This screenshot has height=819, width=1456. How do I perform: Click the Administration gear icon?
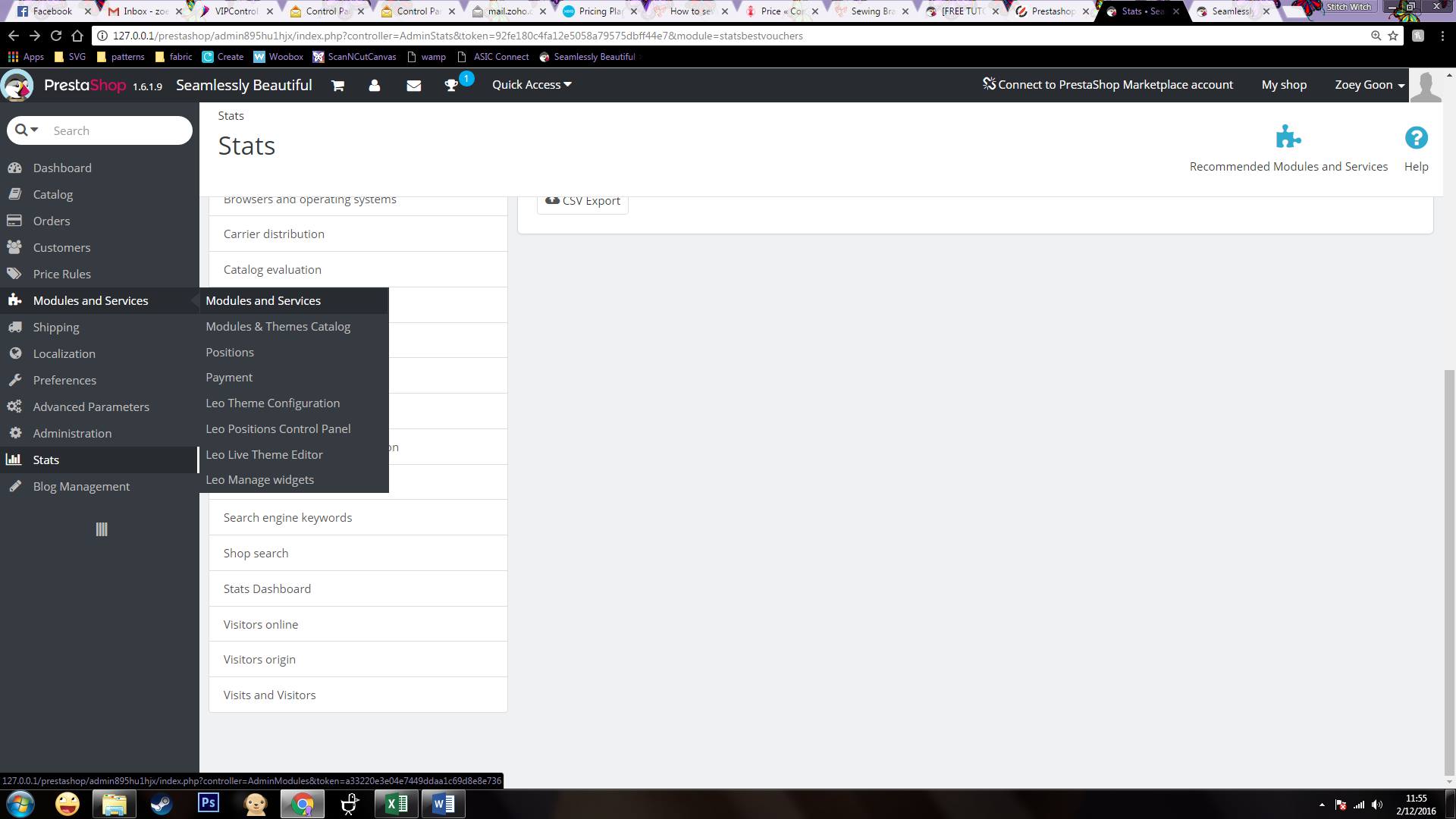point(15,433)
